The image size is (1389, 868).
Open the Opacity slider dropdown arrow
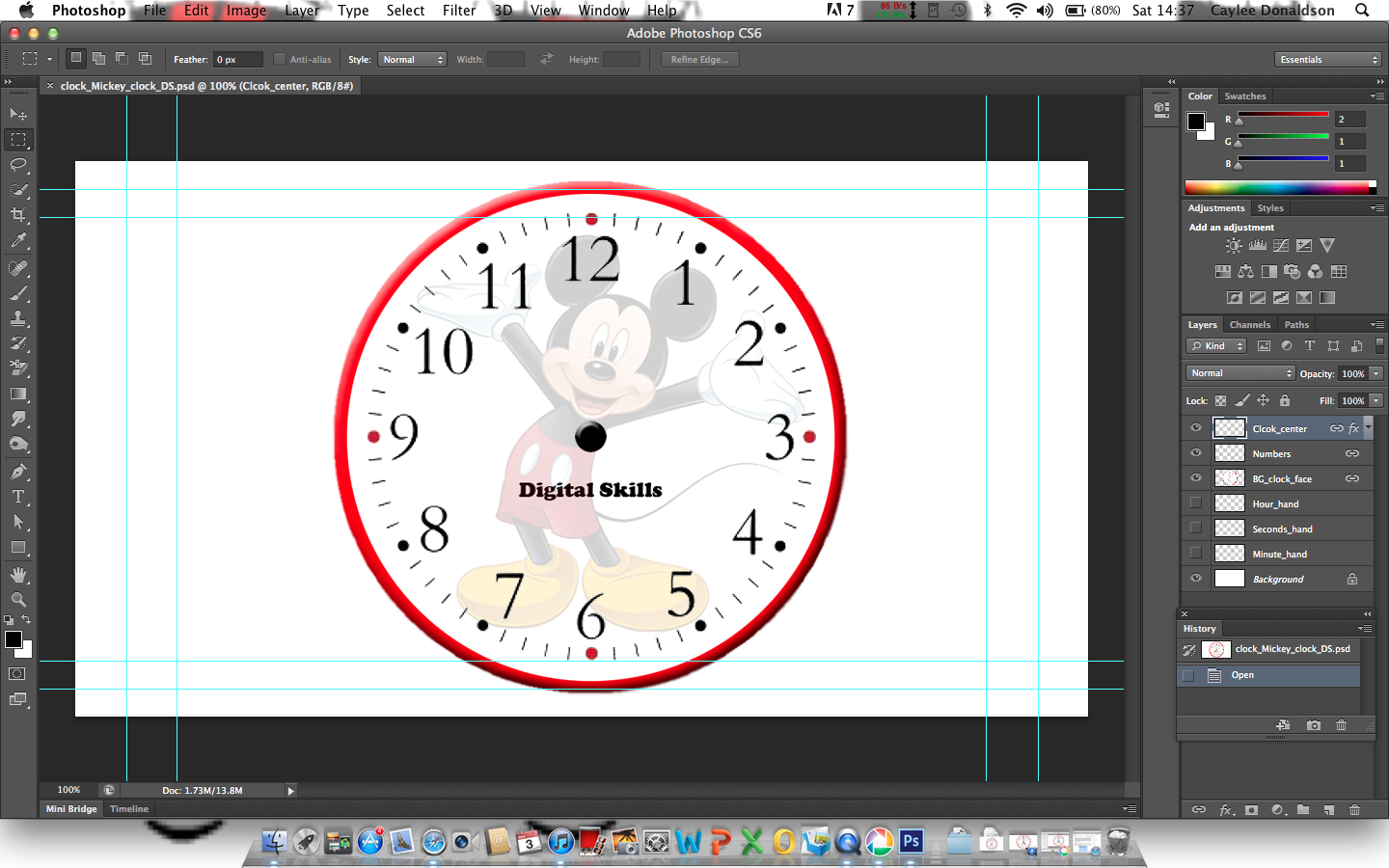tap(1376, 374)
